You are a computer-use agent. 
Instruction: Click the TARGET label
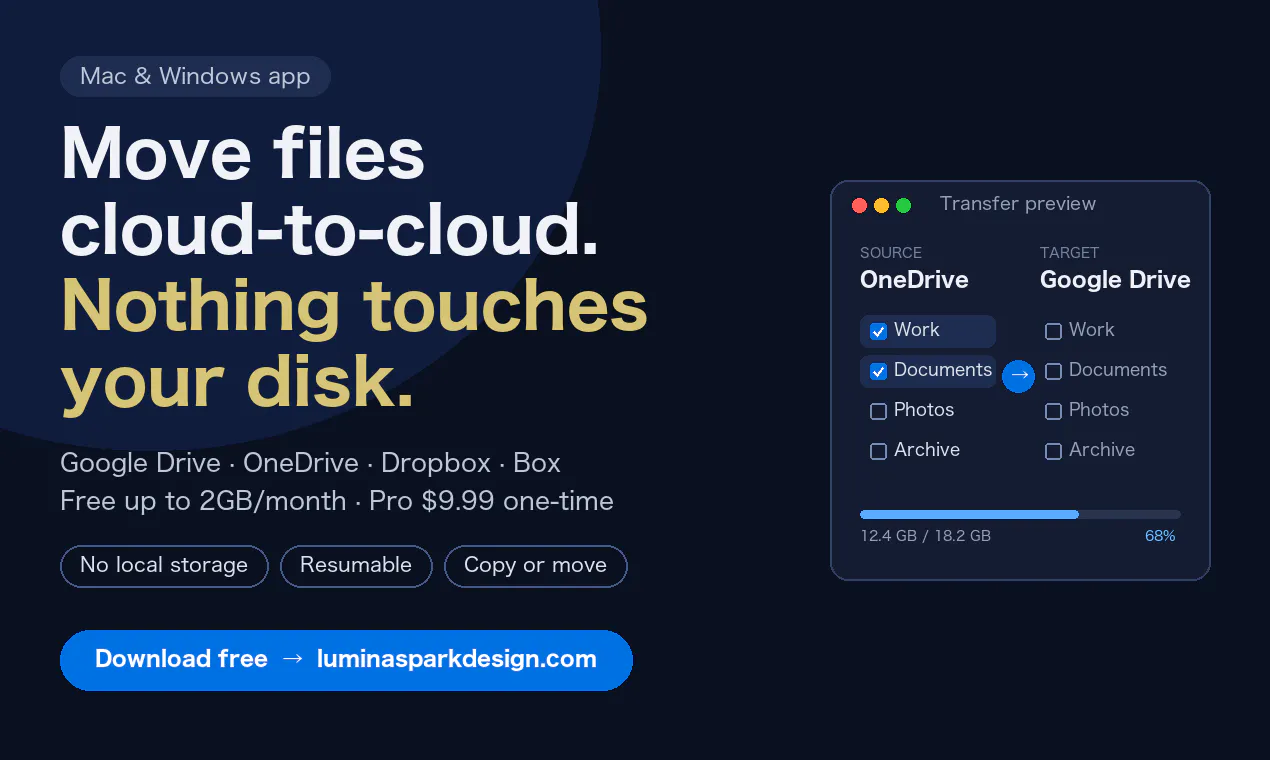[x=1069, y=253]
